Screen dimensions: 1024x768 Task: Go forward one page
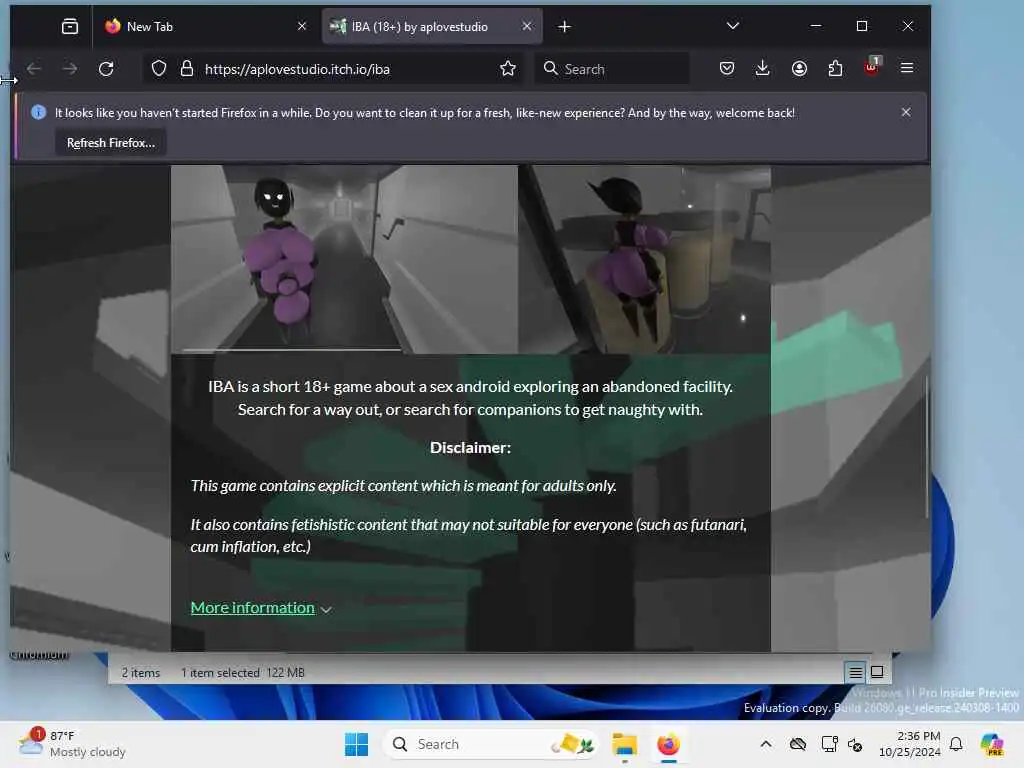(70, 69)
